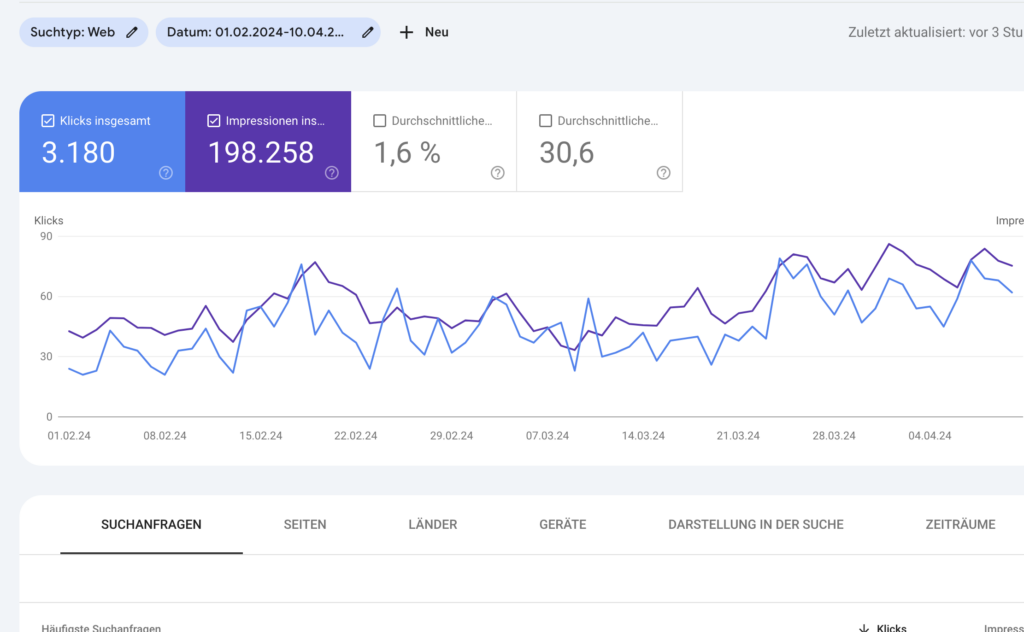Click the blue clicks line peak after 15.02.24
1024x632 pixels.
click(301, 265)
